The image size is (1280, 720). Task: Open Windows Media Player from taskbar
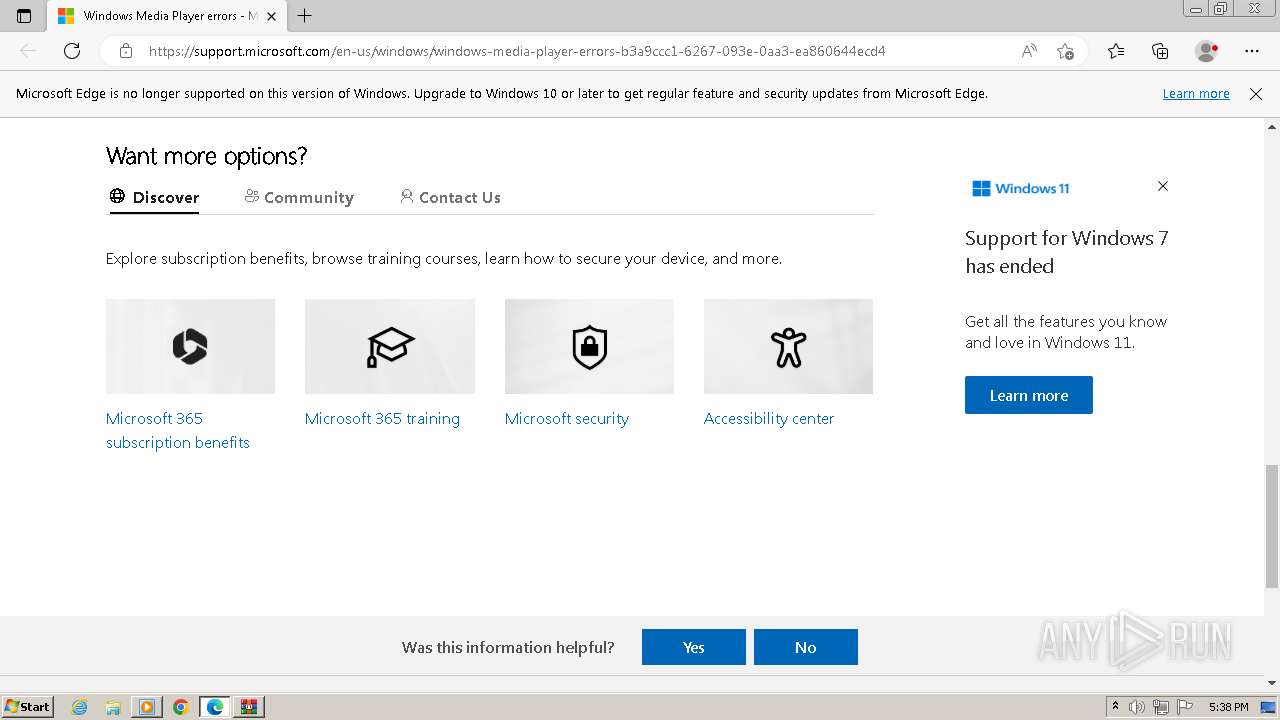[x=147, y=707]
